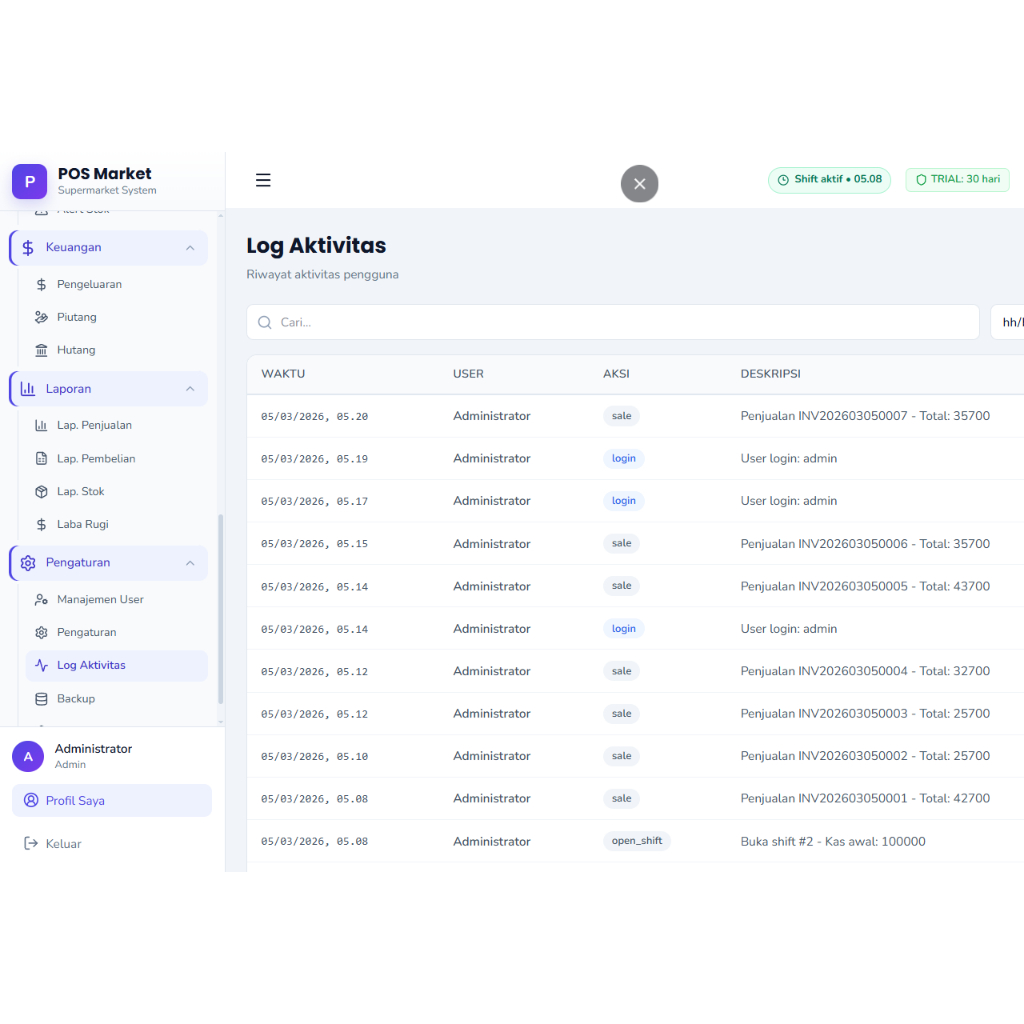Click login badge in 05.17 row
Viewport: 1024px width, 1024px height.
[624, 501]
